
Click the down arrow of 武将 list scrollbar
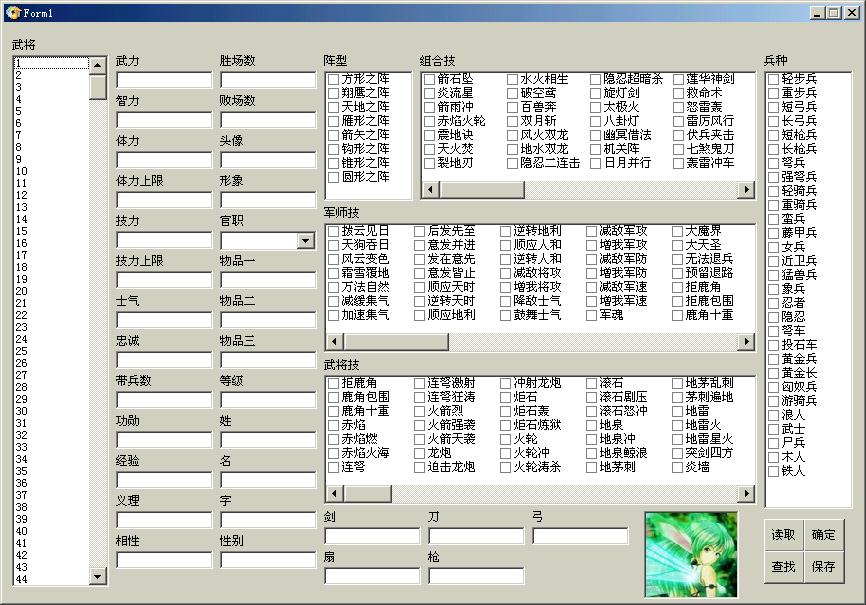pos(98,576)
